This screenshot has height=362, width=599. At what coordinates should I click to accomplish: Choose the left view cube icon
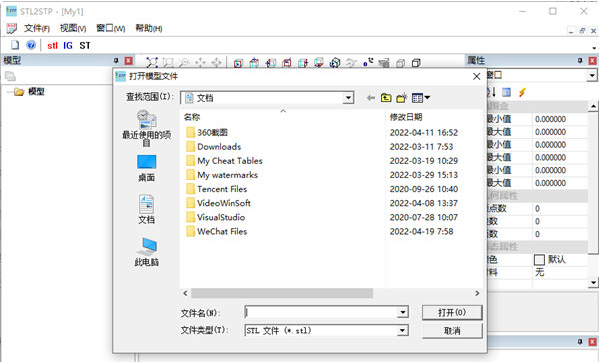[x=271, y=63]
